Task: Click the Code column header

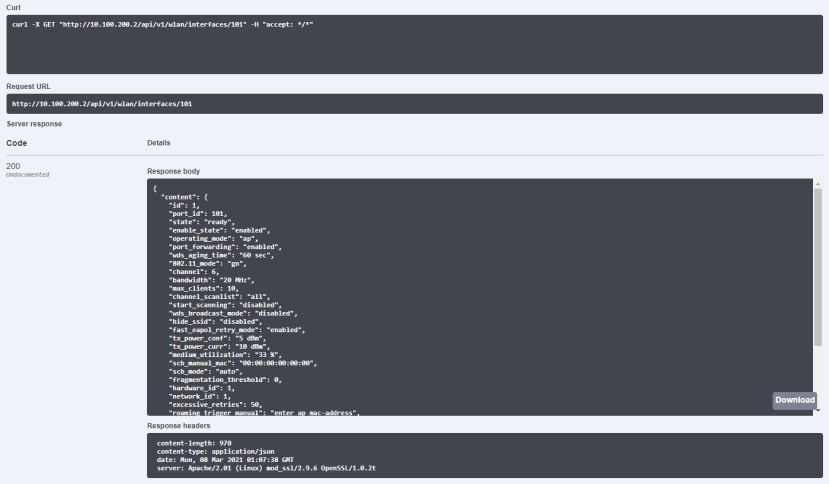Action: (x=16, y=143)
